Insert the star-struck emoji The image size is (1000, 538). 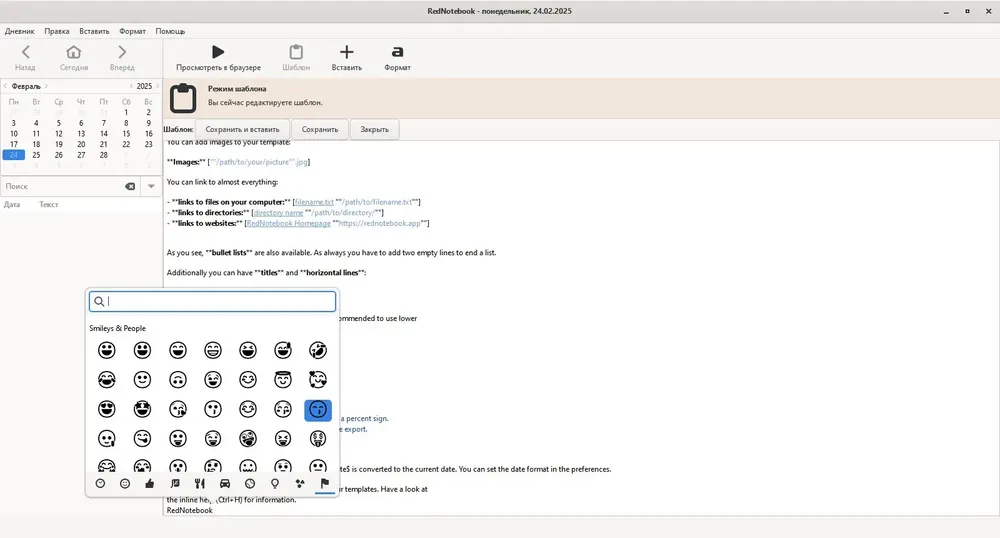(142, 409)
